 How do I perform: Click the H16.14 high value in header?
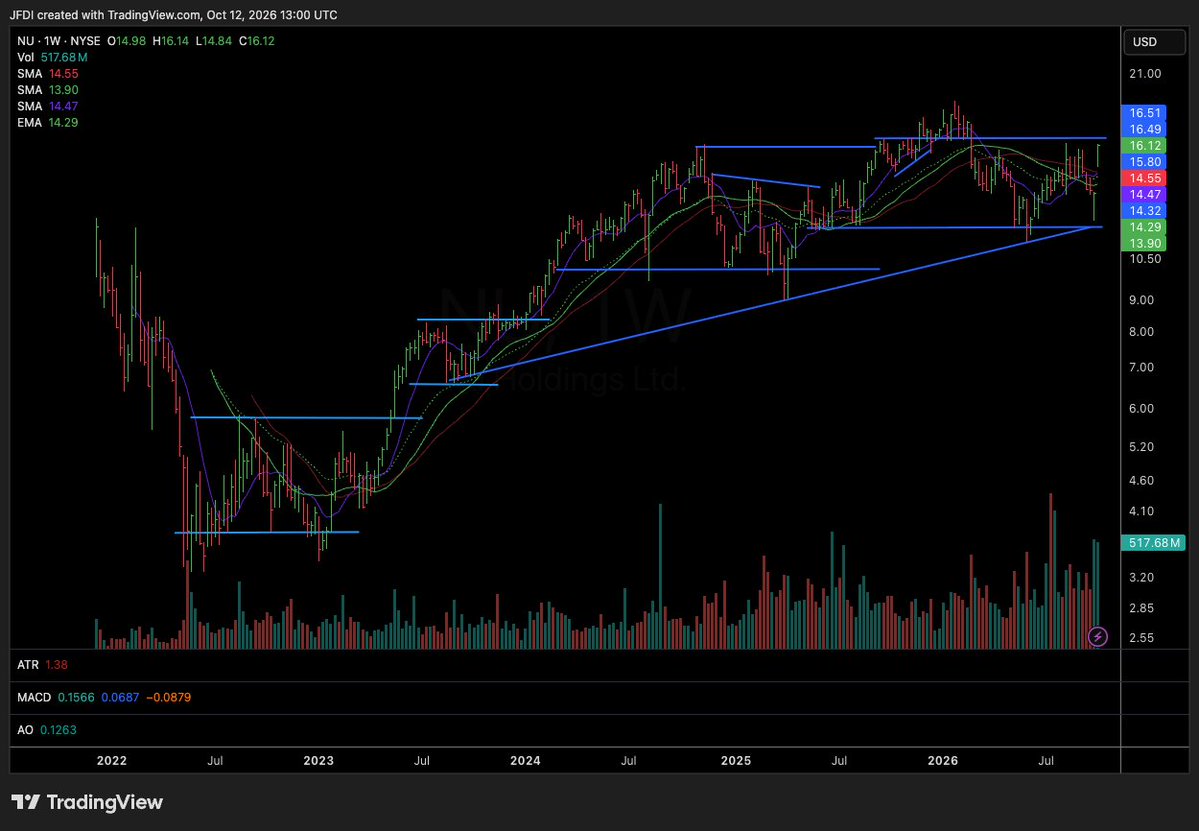pos(171,41)
